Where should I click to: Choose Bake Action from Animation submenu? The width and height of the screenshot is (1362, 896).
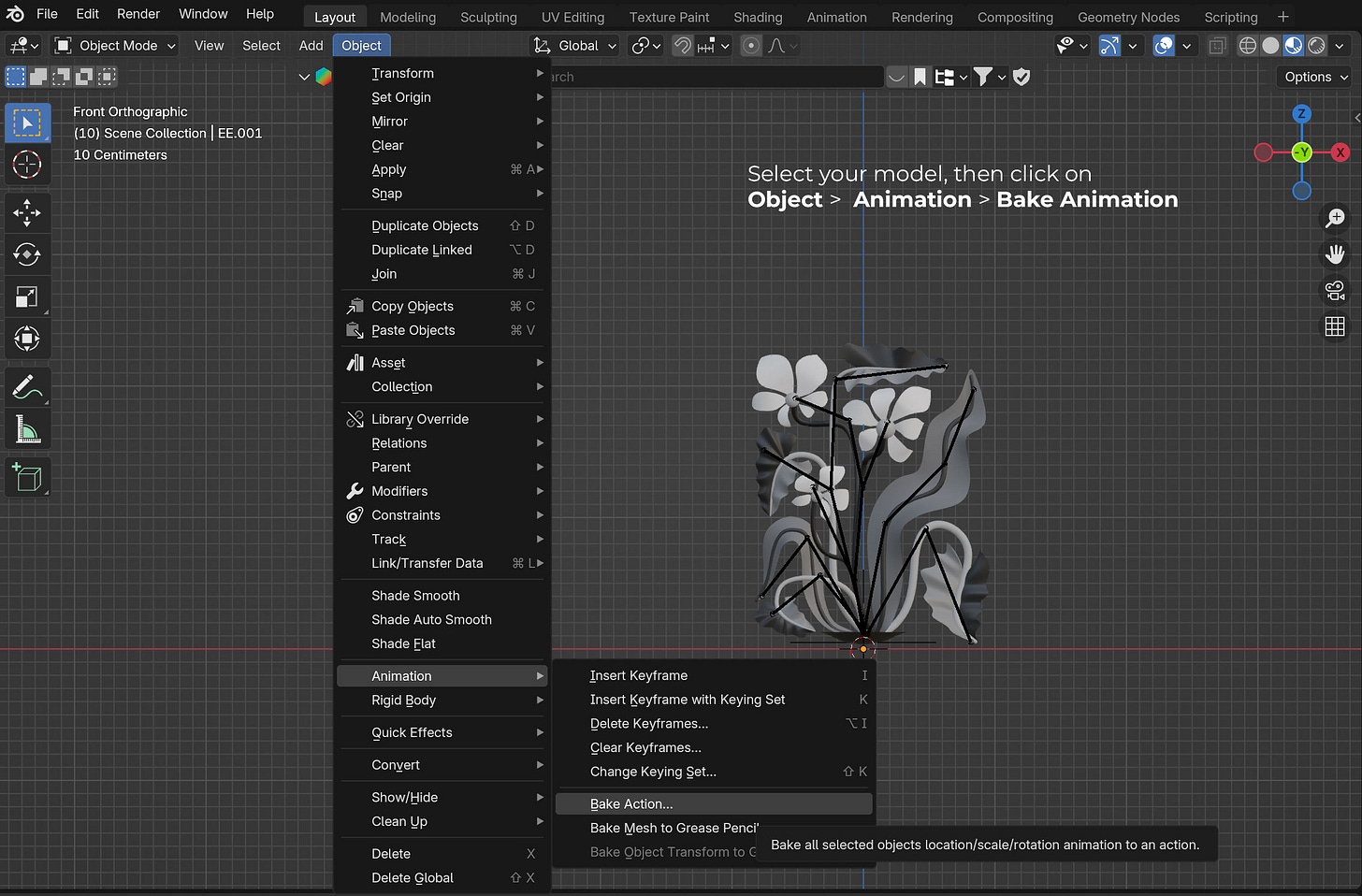[x=631, y=803]
